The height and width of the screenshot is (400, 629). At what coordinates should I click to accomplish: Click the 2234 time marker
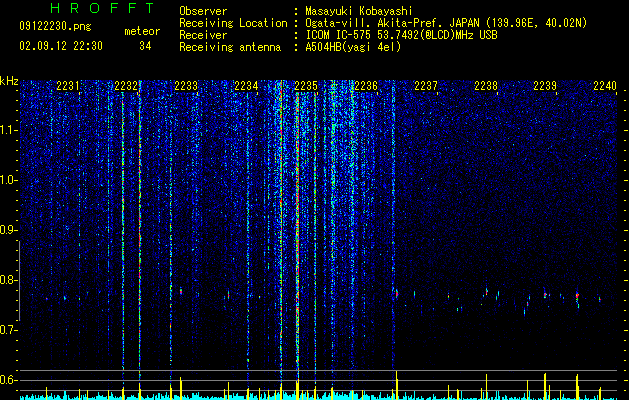246,85
